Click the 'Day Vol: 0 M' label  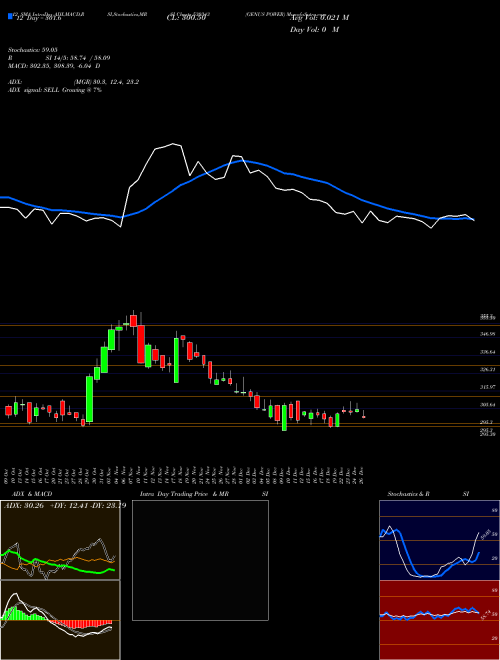[314, 30]
